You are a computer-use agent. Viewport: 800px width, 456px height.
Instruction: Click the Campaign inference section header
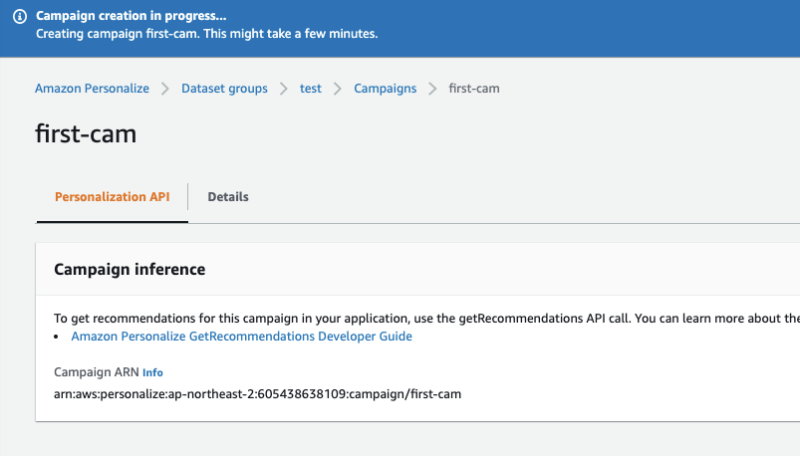(129, 269)
